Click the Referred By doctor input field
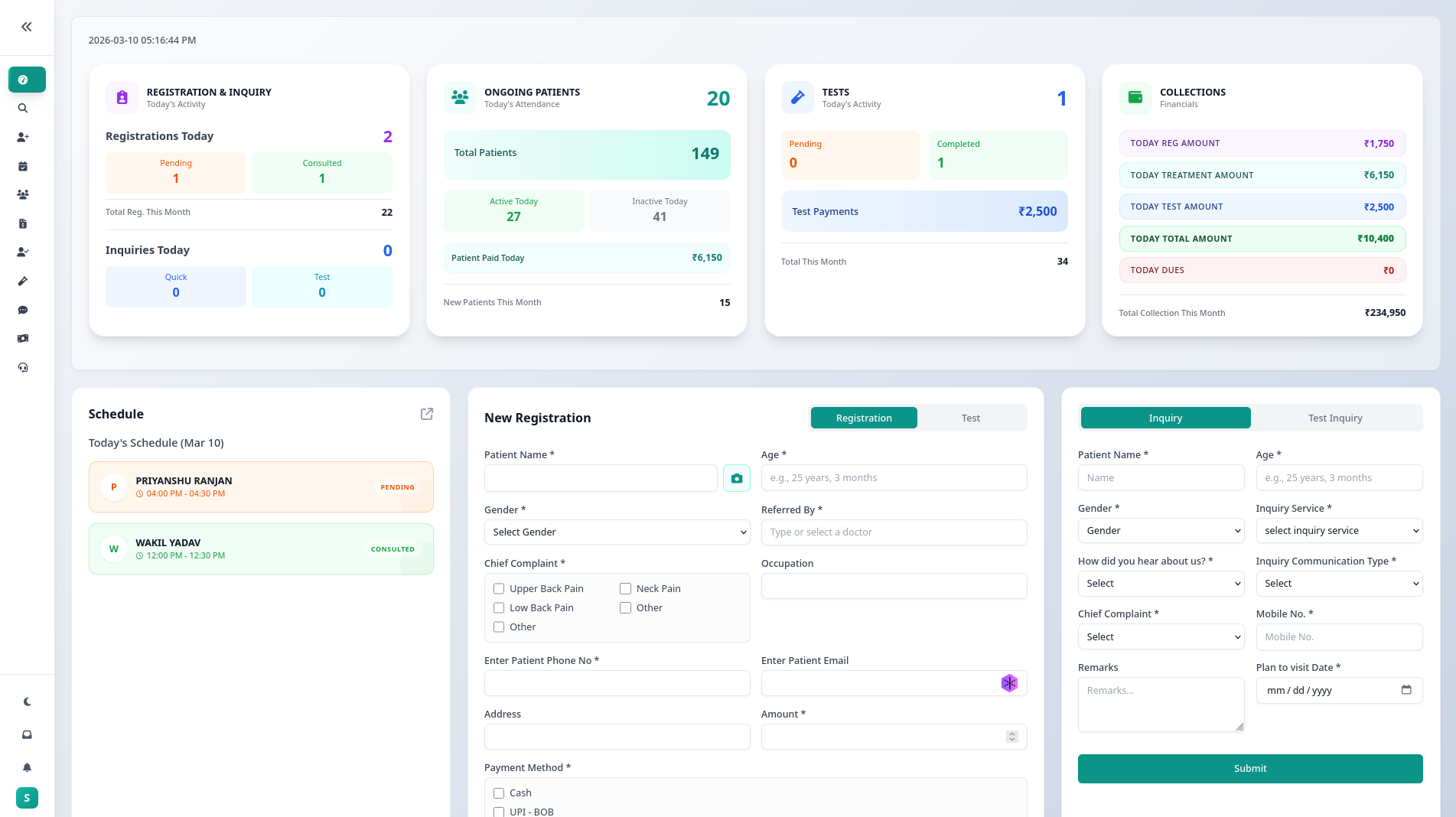Screen dimensions: 1456x817 tap(894, 532)
